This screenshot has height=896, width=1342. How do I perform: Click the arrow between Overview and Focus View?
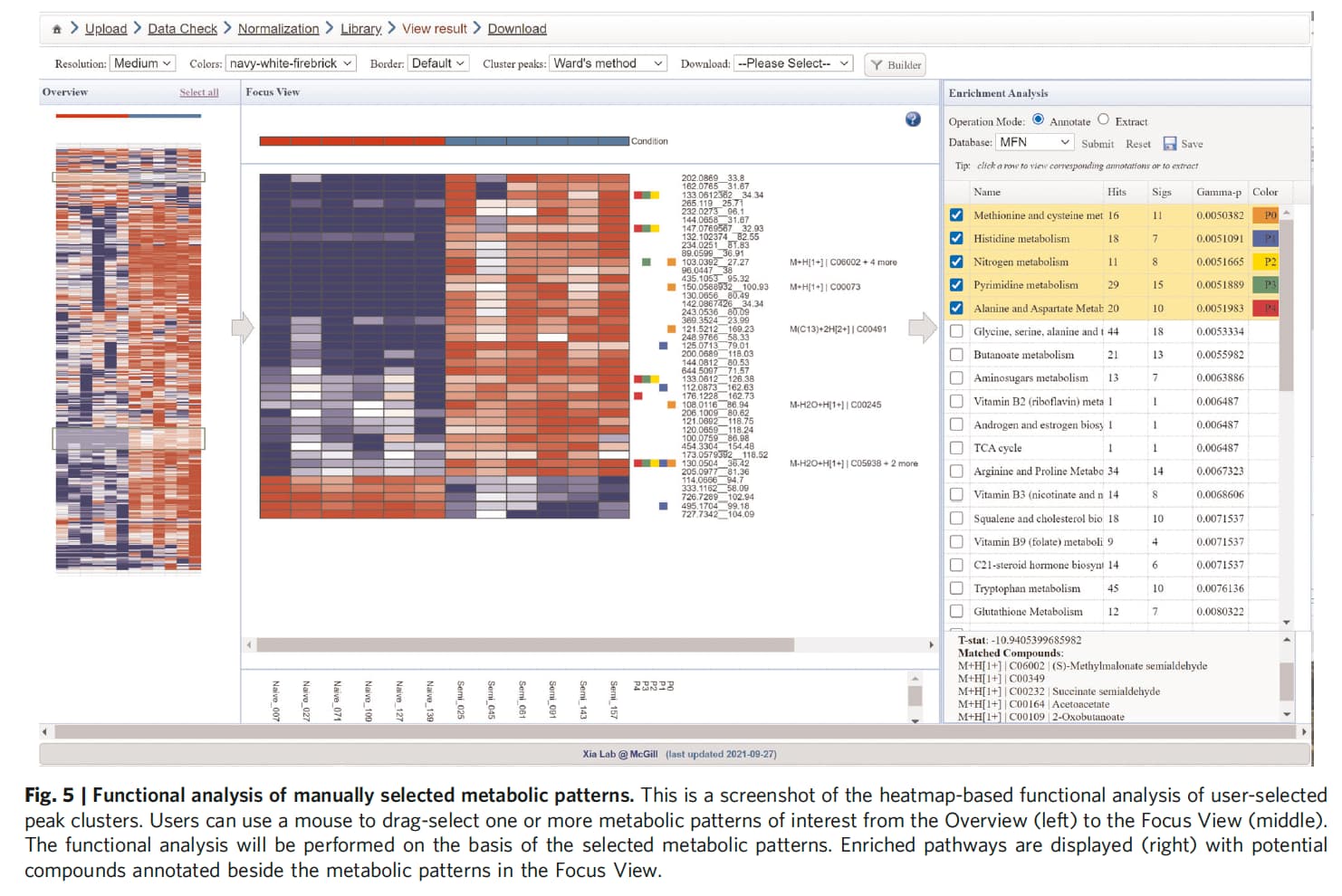[242, 328]
